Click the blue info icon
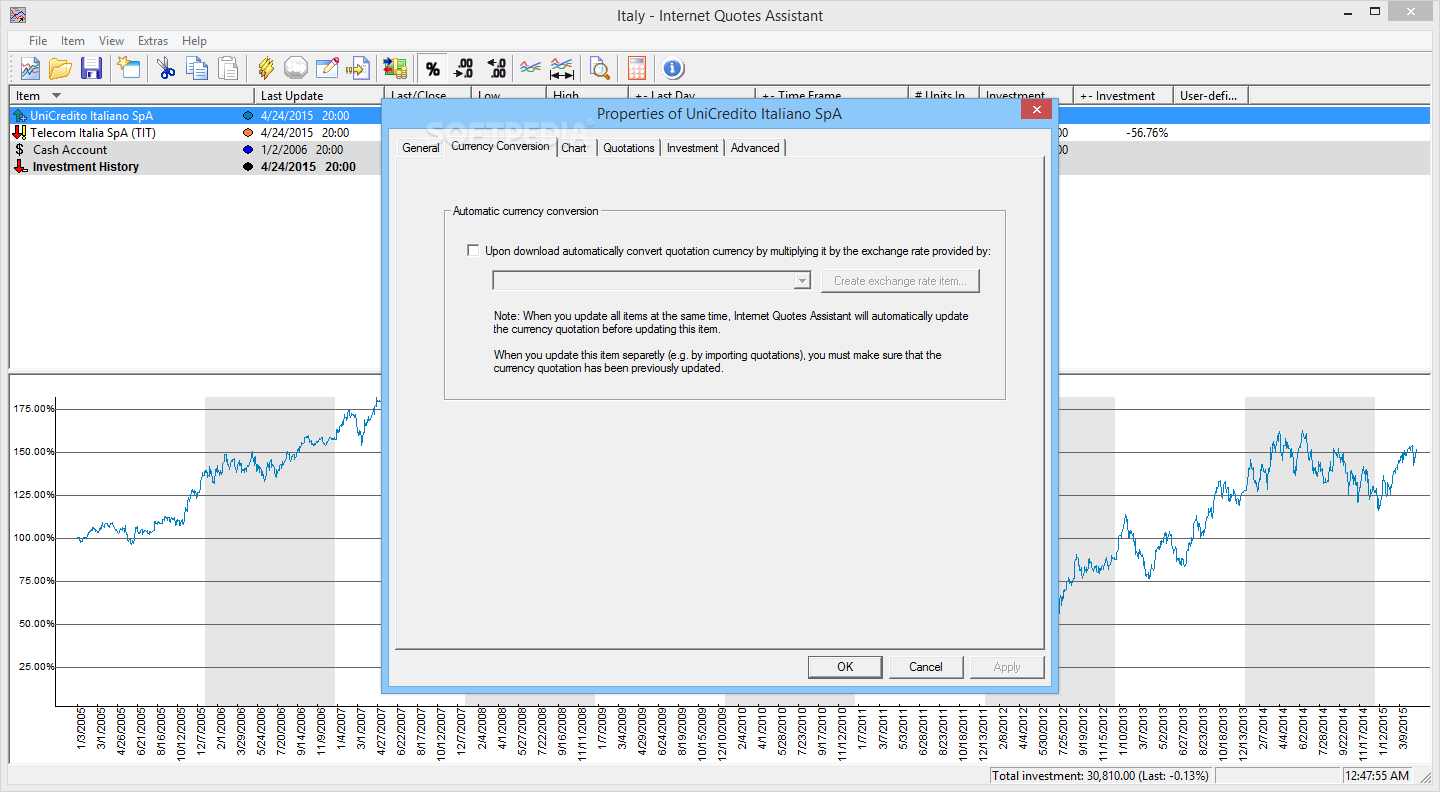The width and height of the screenshot is (1440, 792). 673,68
